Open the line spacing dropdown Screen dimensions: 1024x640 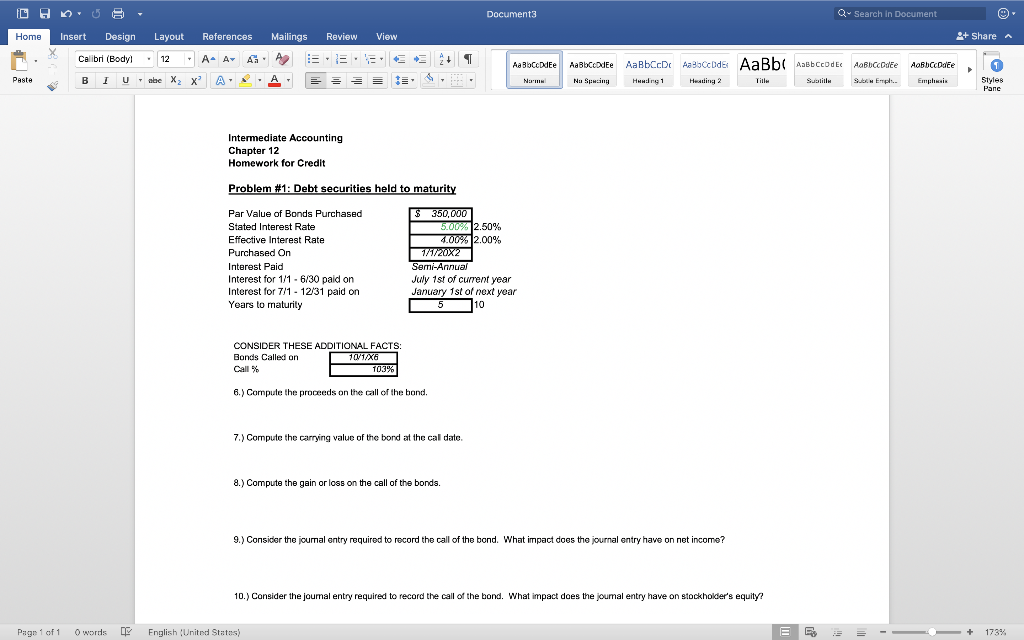click(x=410, y=80)
